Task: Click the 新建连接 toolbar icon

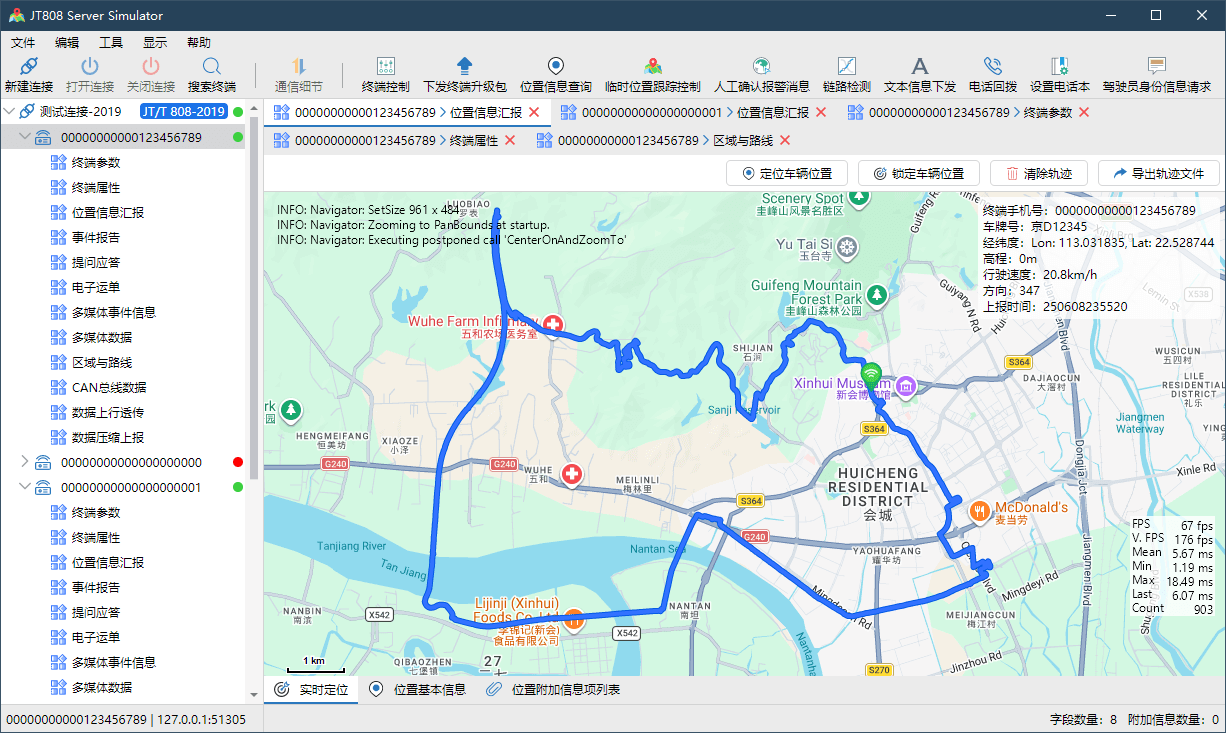Action: tap(28, 67)
